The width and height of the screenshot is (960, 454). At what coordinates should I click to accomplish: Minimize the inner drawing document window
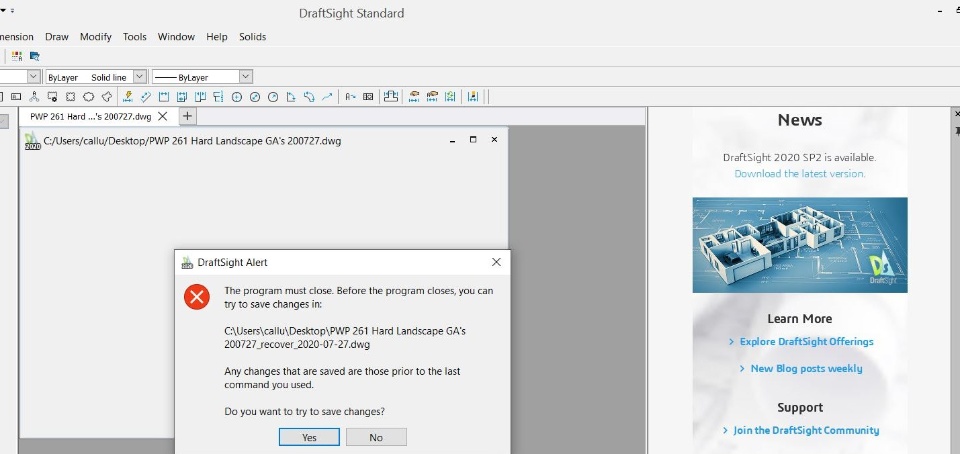(452, 140)
